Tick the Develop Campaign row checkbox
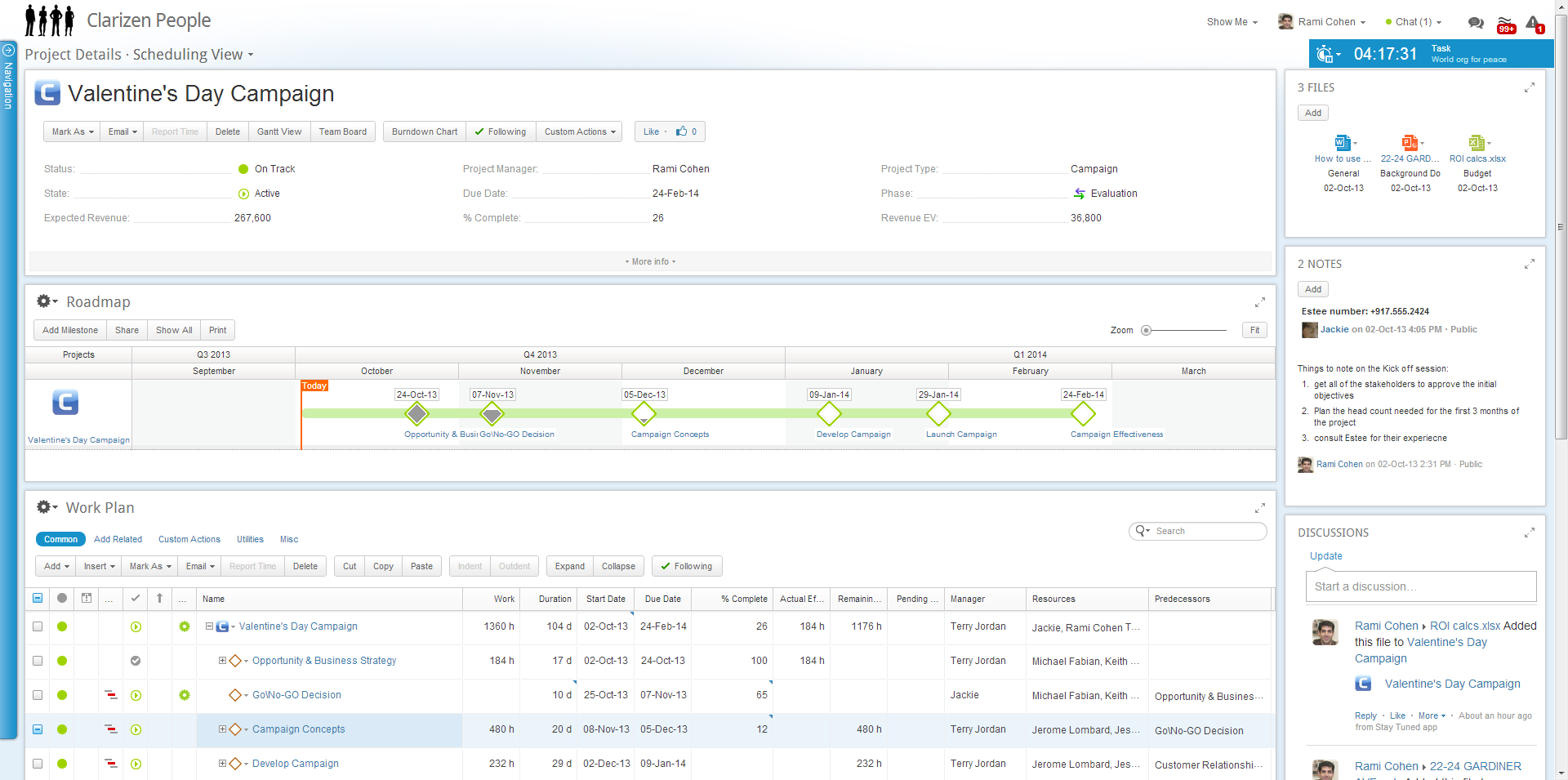The height and width of the screenshot is (780, 1568). (x=38, y=764)
